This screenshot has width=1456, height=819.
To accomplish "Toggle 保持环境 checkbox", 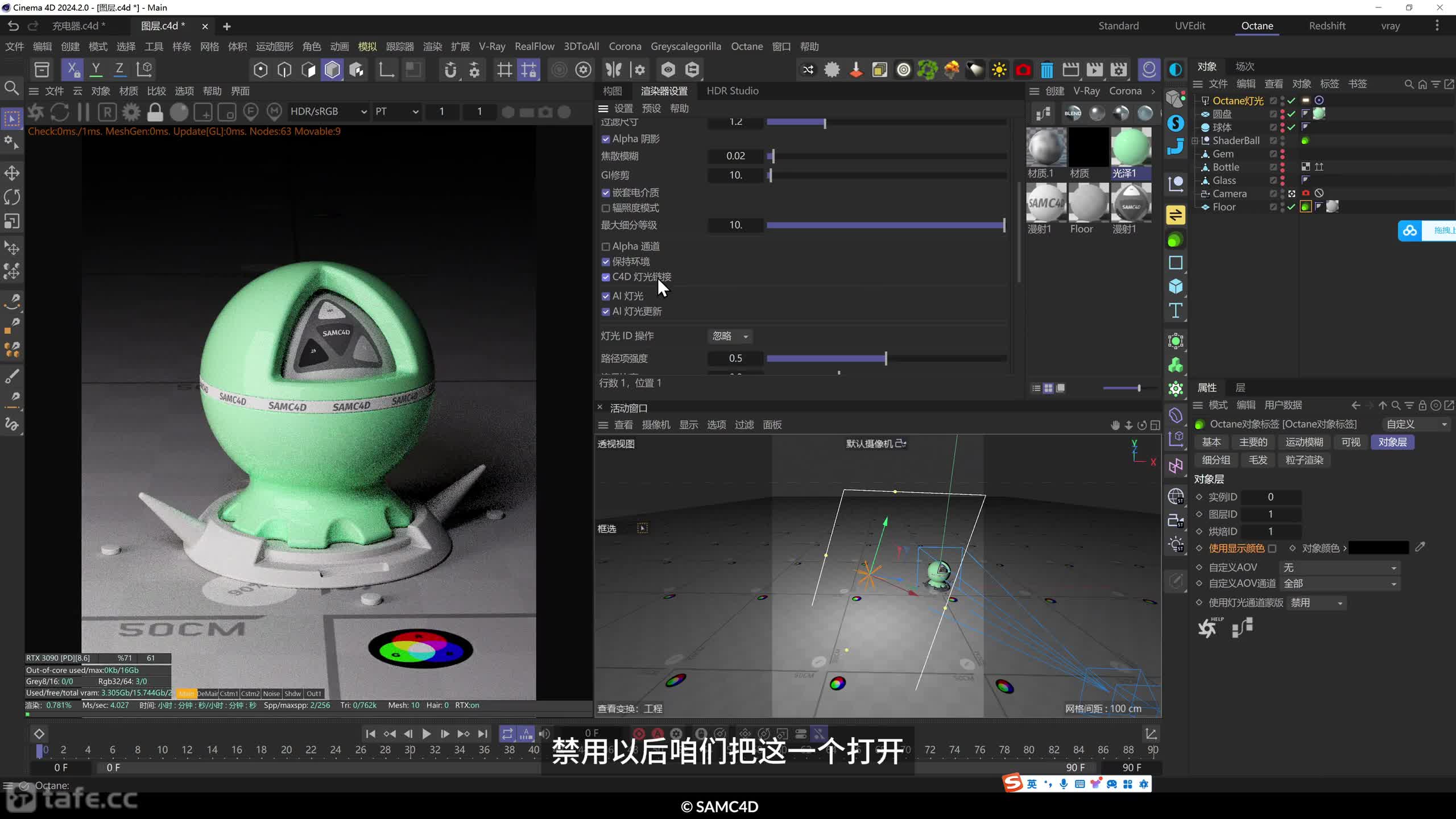I will [x=606, y=262].
